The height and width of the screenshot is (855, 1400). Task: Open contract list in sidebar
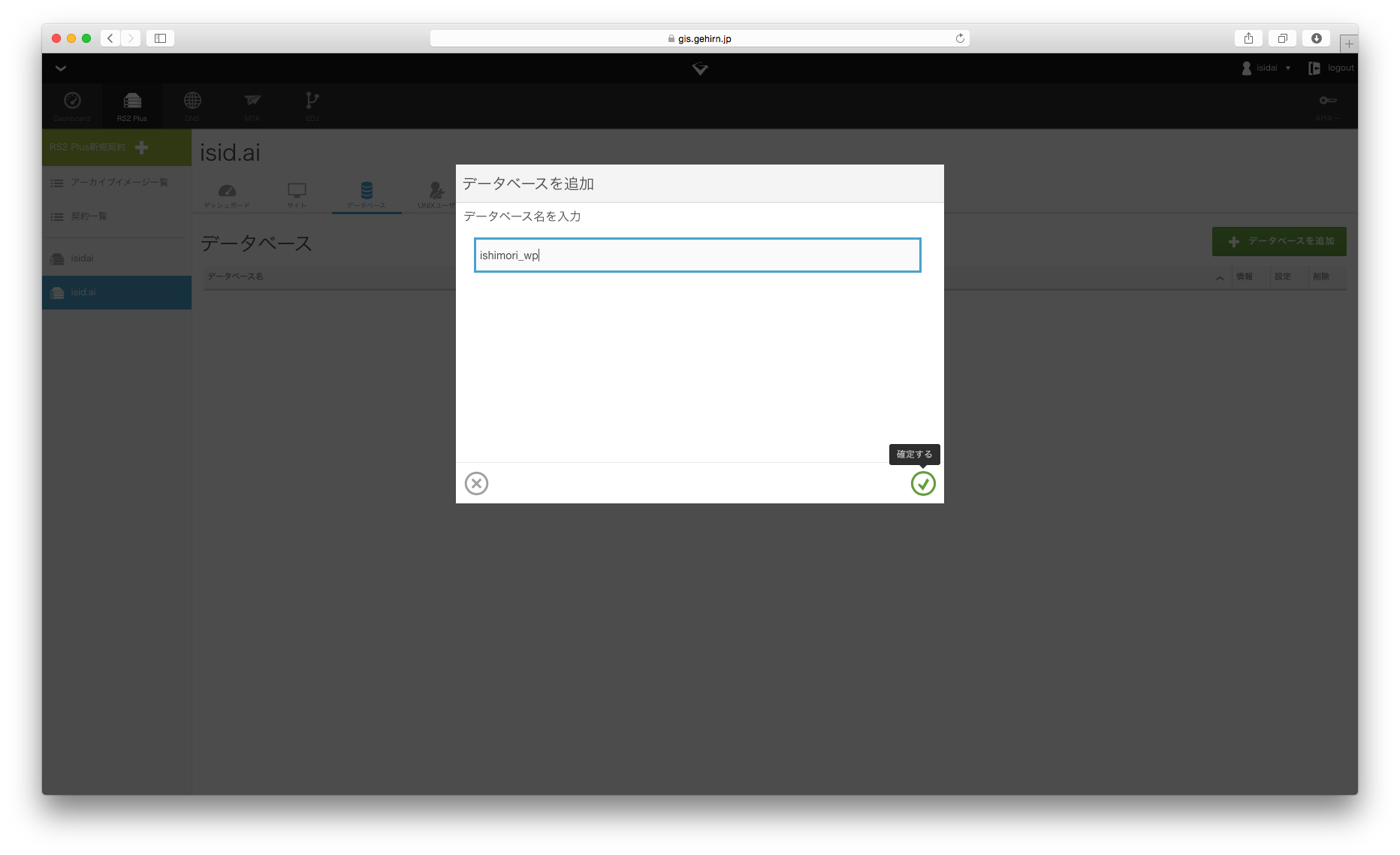click(x=116, y=216)
